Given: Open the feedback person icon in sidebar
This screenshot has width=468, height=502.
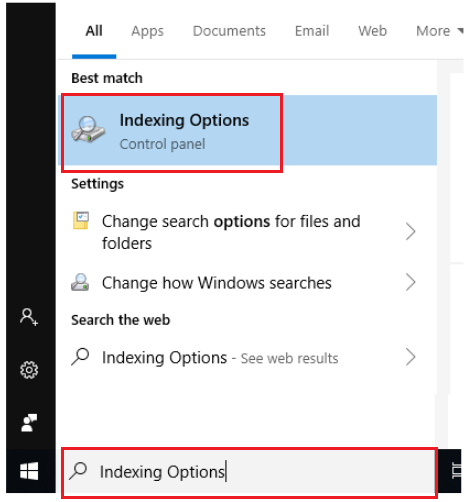Looking at the screenshot, I should click(x=29, y=423).
